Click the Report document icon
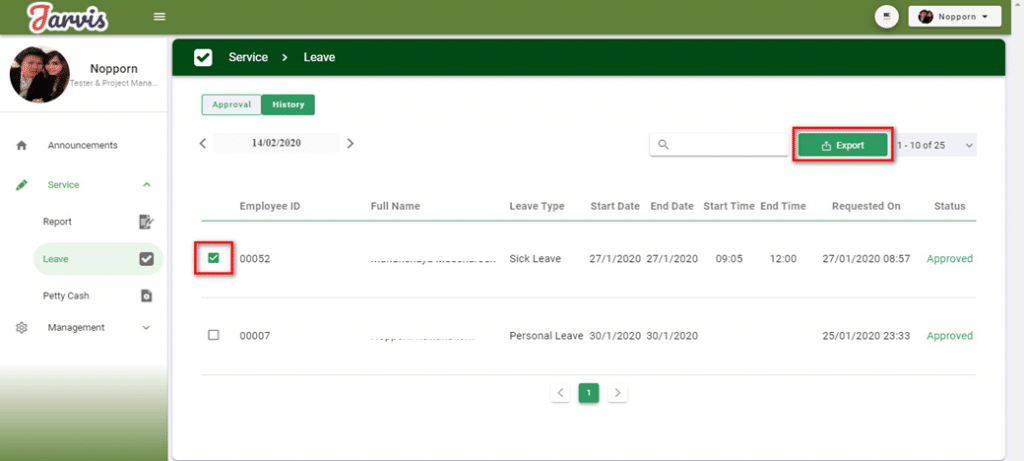 [x=146, y=222]
